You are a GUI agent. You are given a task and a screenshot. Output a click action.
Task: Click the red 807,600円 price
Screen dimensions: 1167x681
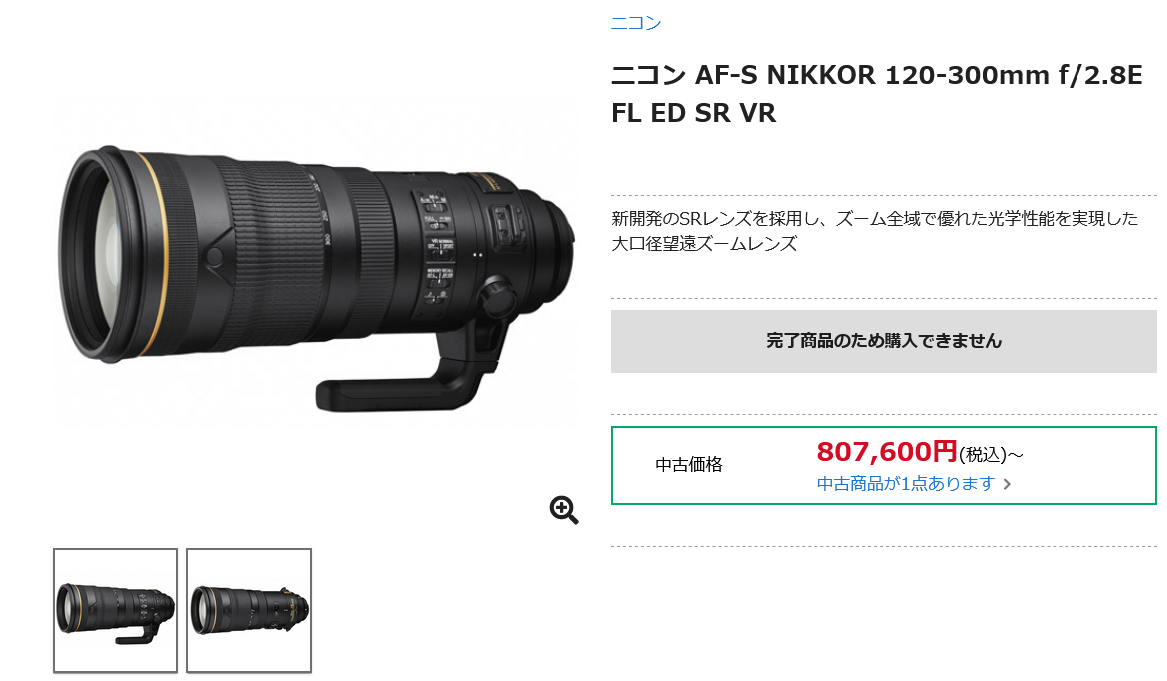tap(886, 451)
